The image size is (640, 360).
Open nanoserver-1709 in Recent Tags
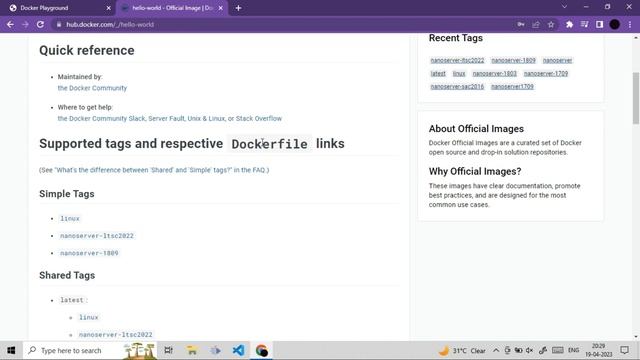point(546,73)
